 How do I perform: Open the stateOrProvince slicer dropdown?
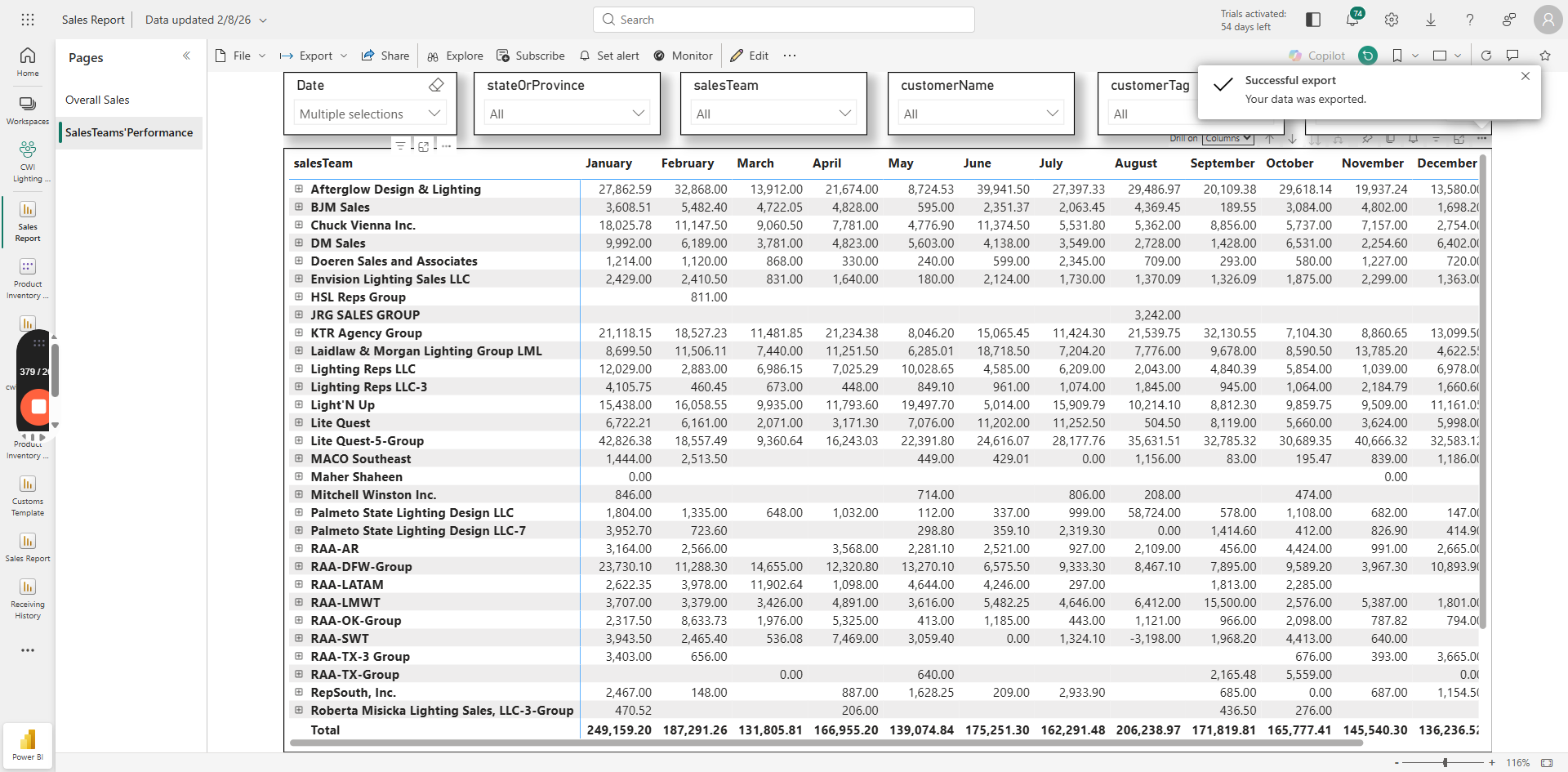click(x=567, y=114)
